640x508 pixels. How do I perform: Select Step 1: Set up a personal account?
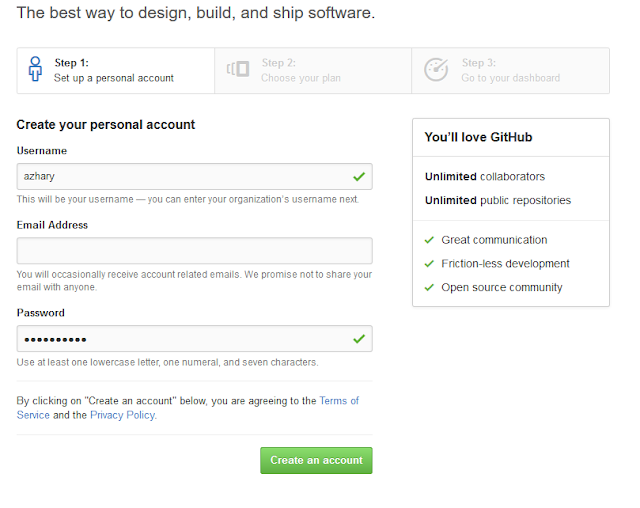[x=116, y=71]
